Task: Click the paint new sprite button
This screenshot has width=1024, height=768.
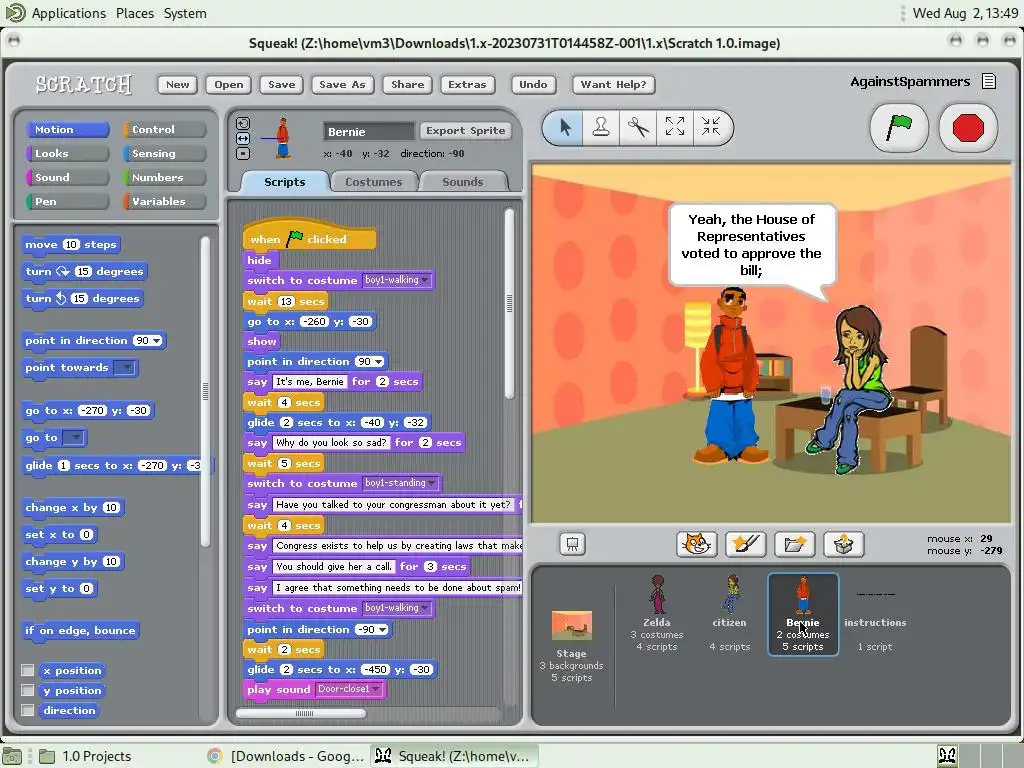Action: [x=746, y=544]
